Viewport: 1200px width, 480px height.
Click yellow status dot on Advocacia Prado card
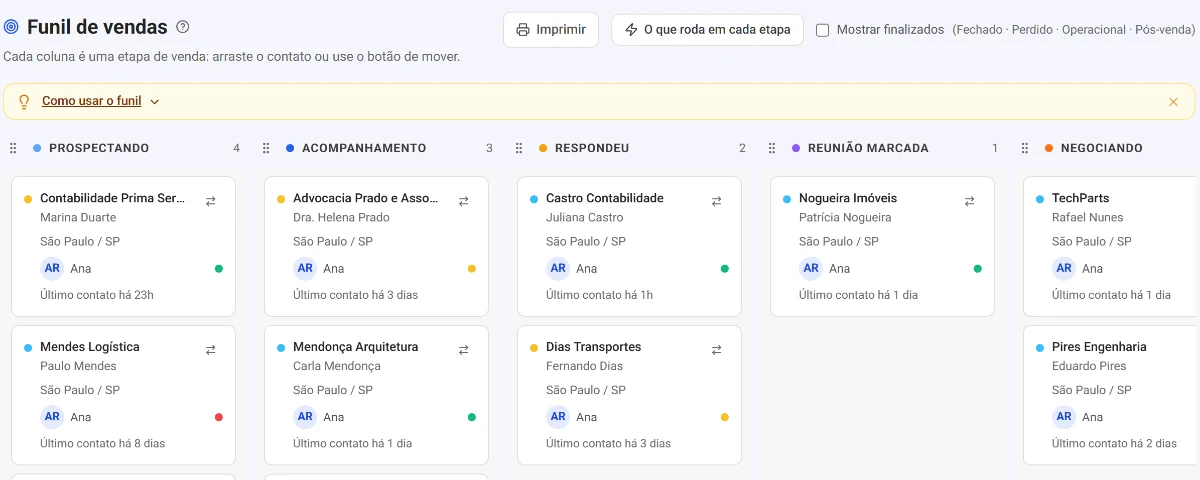point(472,269)
